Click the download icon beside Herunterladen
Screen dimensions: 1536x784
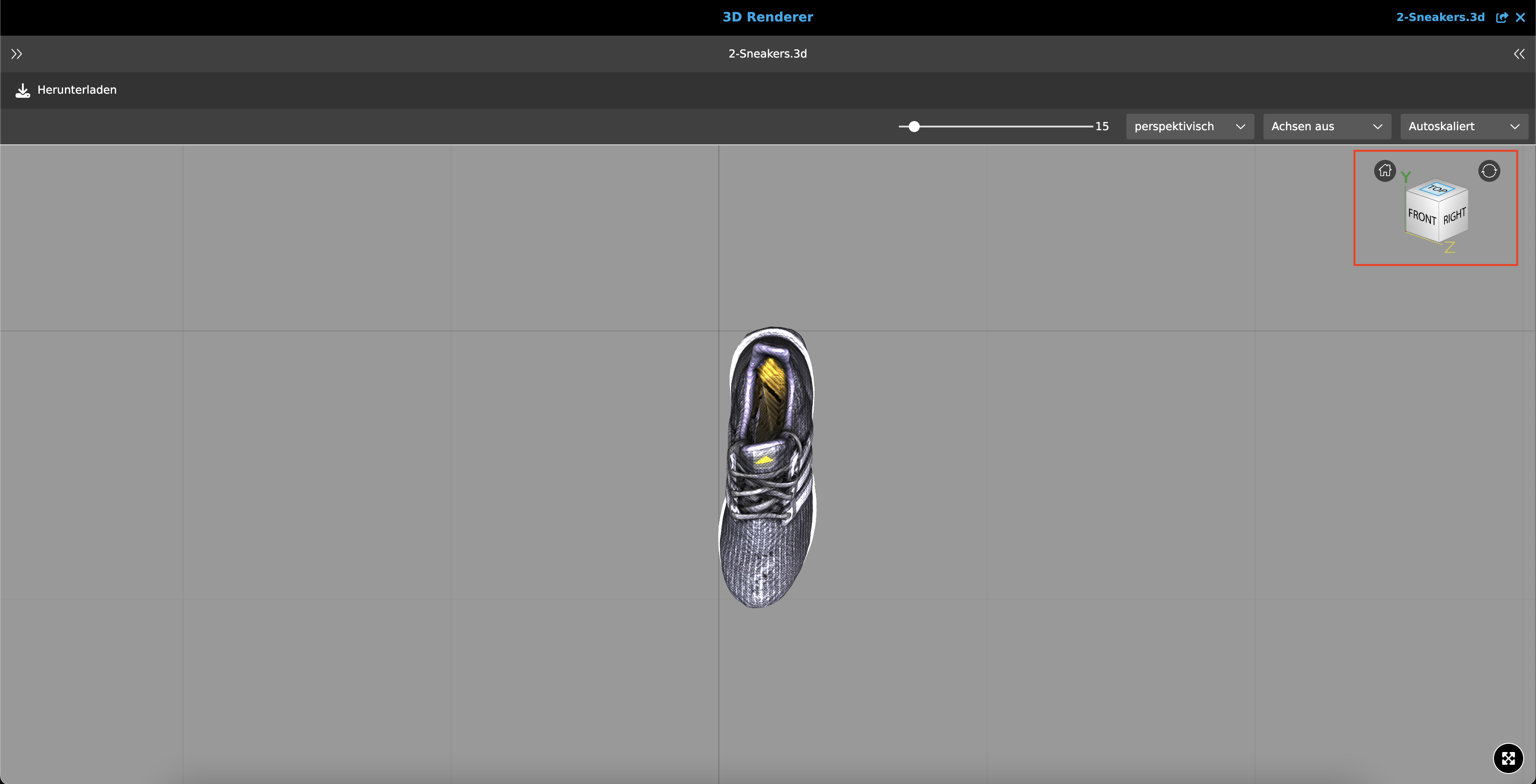click(23, 90)
